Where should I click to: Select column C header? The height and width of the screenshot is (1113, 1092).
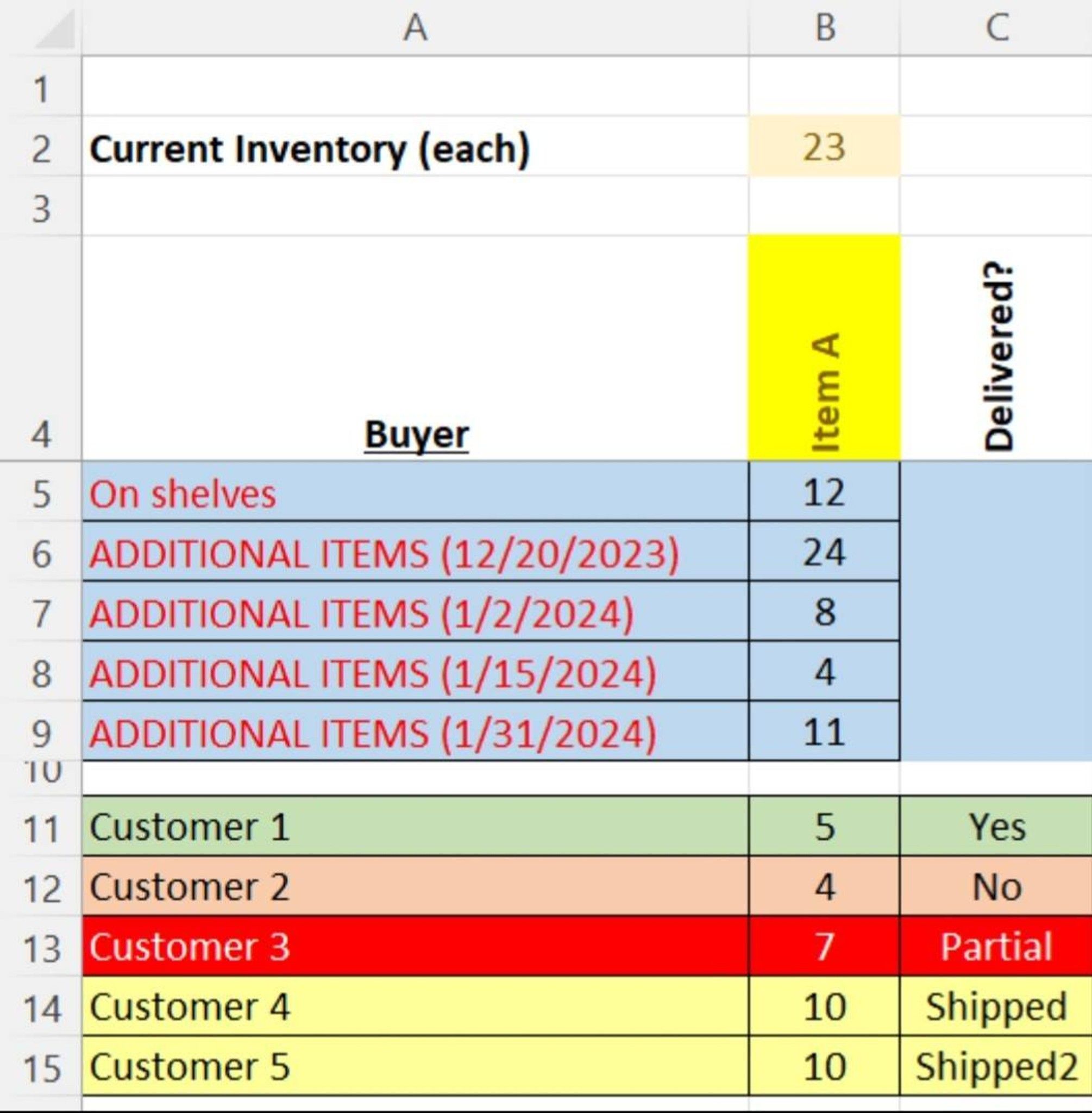pyautogui.click(x=996, y=28)
